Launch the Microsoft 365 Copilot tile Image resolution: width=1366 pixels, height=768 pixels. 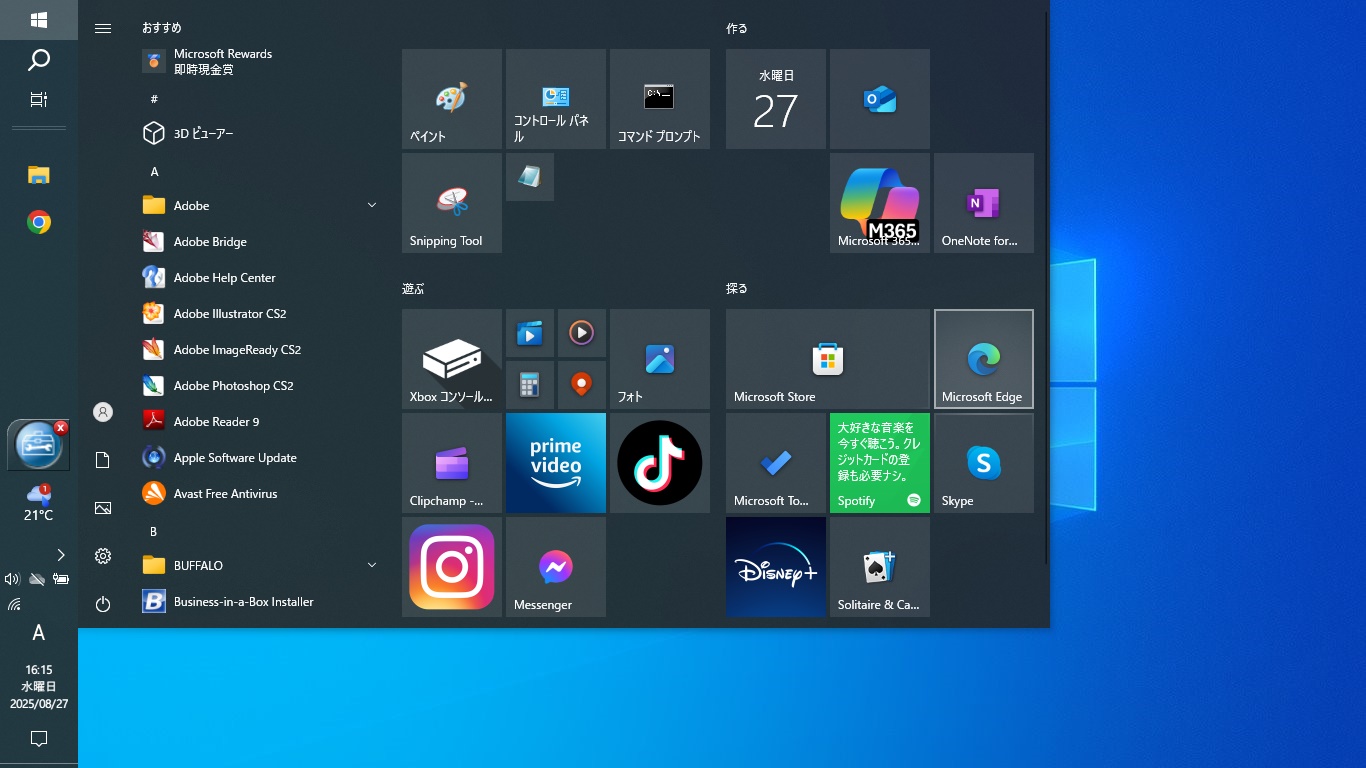click(x=880, y=203)
